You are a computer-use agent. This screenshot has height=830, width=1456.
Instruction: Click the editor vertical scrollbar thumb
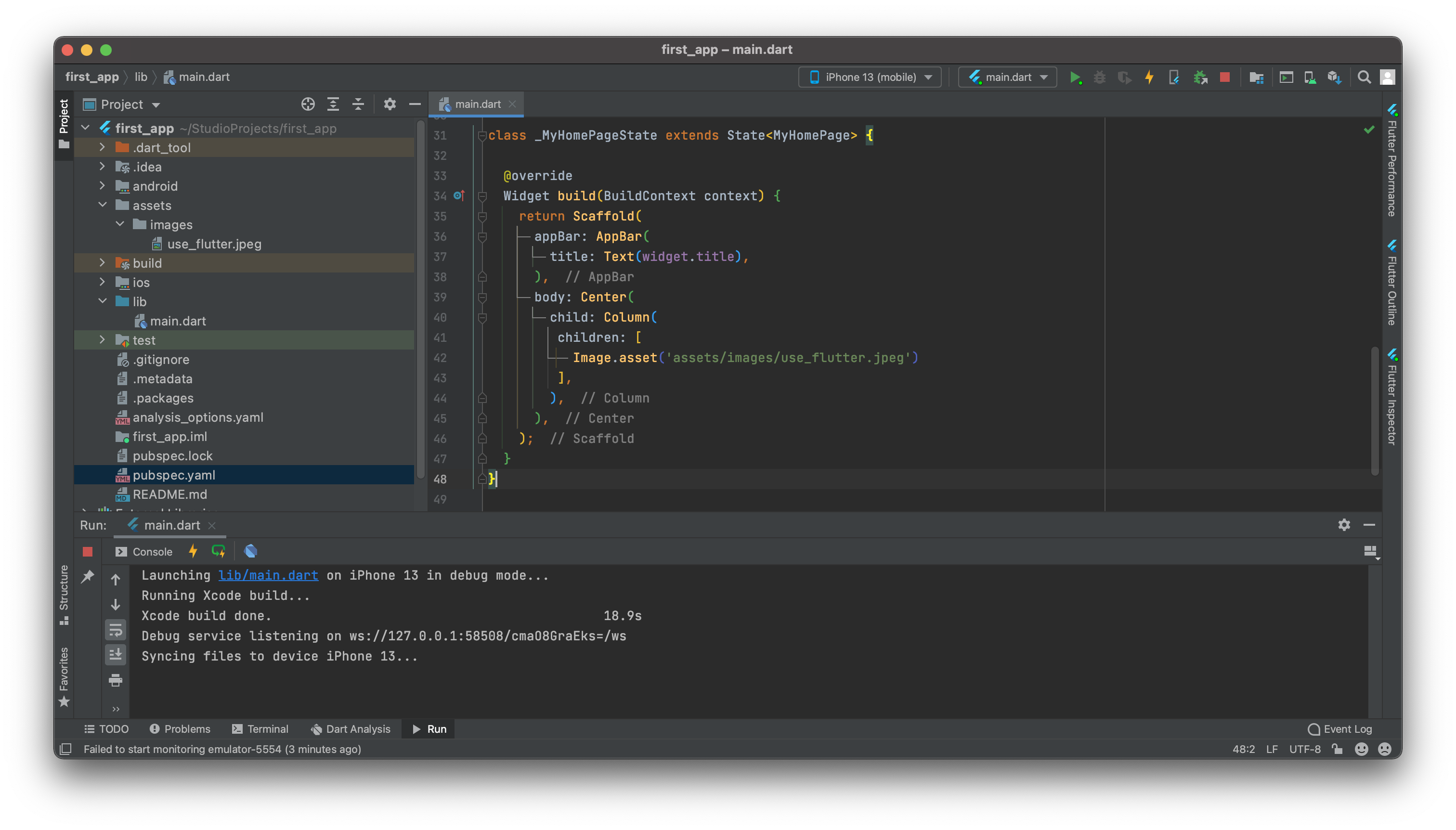[1375, 411]
